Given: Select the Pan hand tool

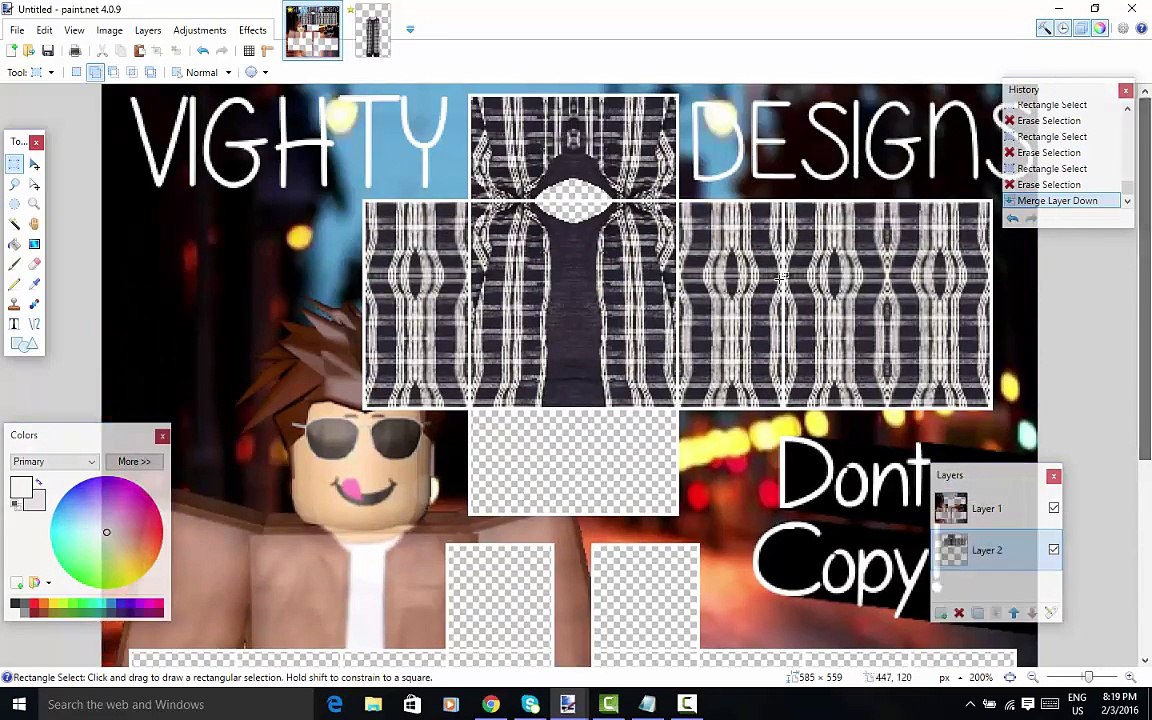Looking at the screenshot, I should point(35,224).
